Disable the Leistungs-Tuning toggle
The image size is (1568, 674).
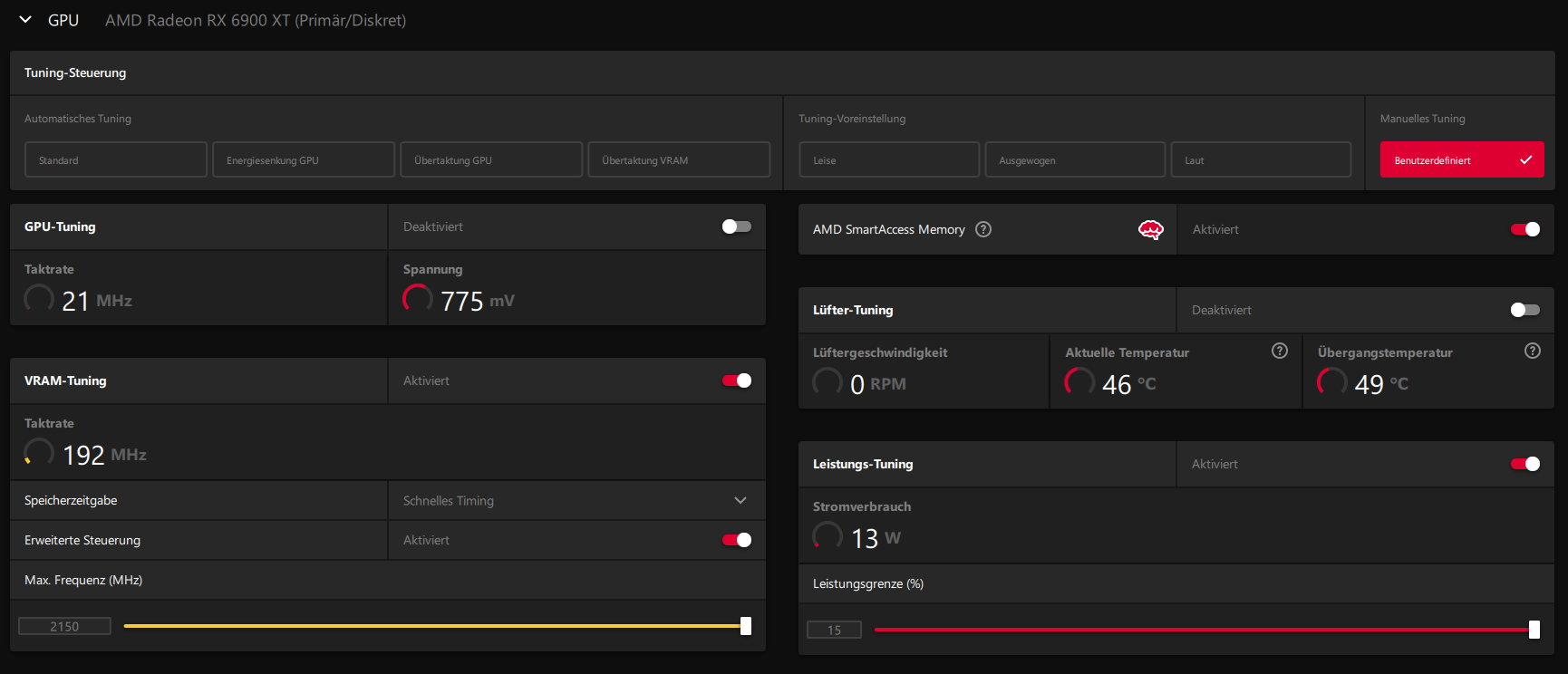(1525, 464)
